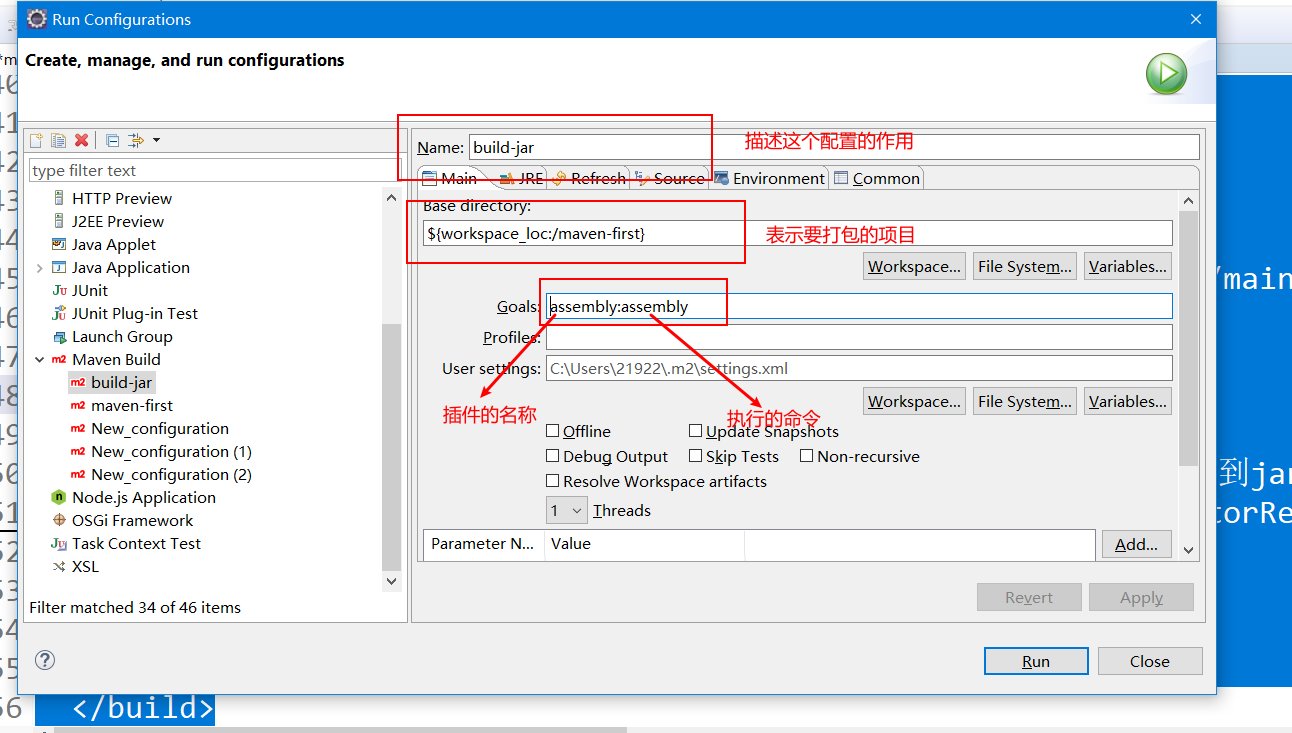Screen dimensions: 1292x733
Task: Toggle the Non-recursive checkbox
Action: (807, 456)
